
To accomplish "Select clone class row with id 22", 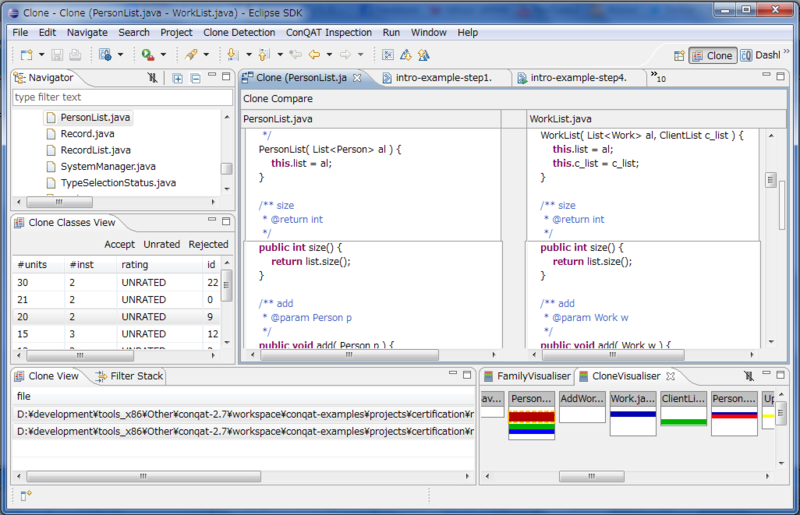I will [117, 282].
